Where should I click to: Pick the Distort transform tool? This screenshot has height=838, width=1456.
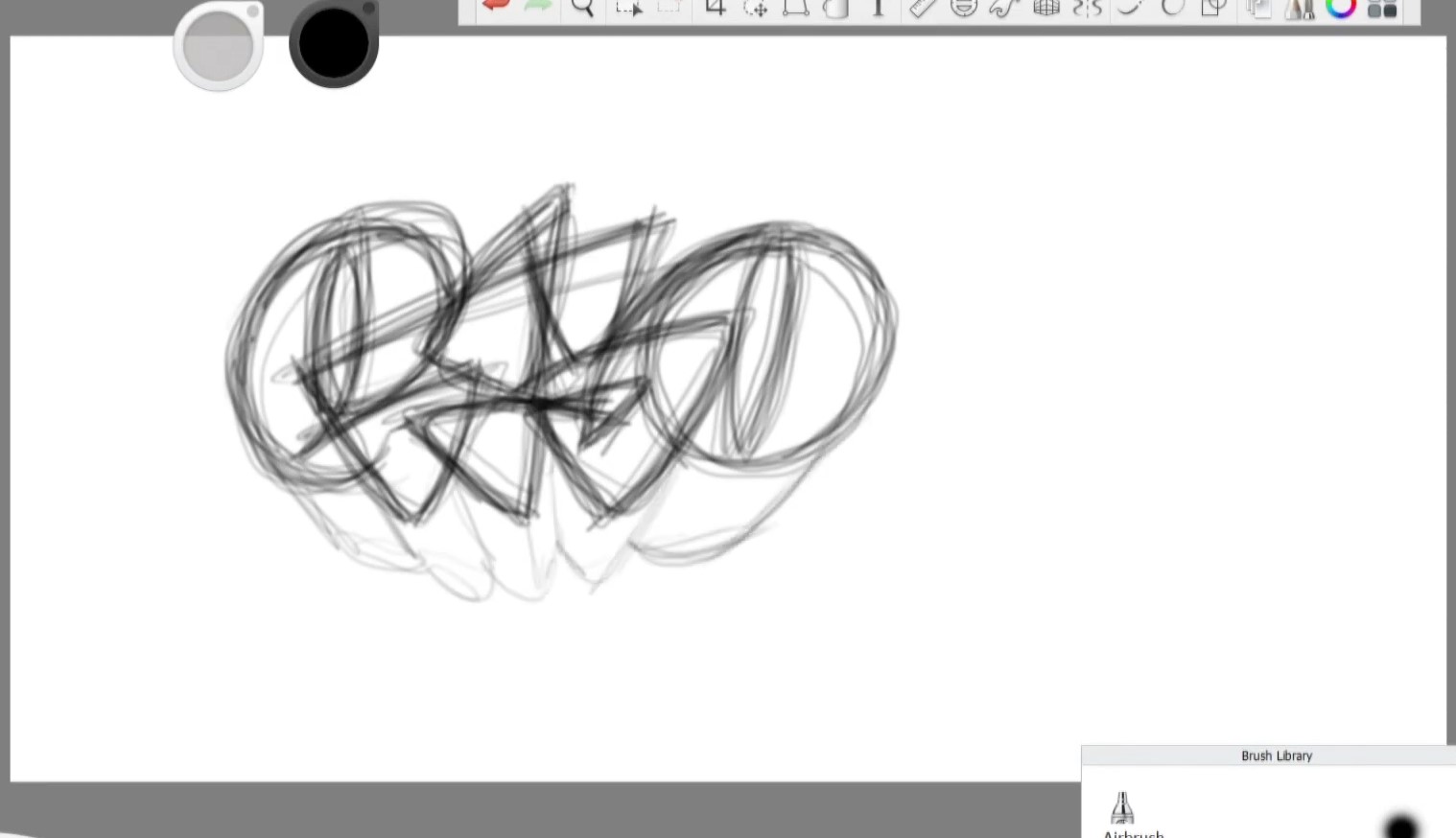796,8
